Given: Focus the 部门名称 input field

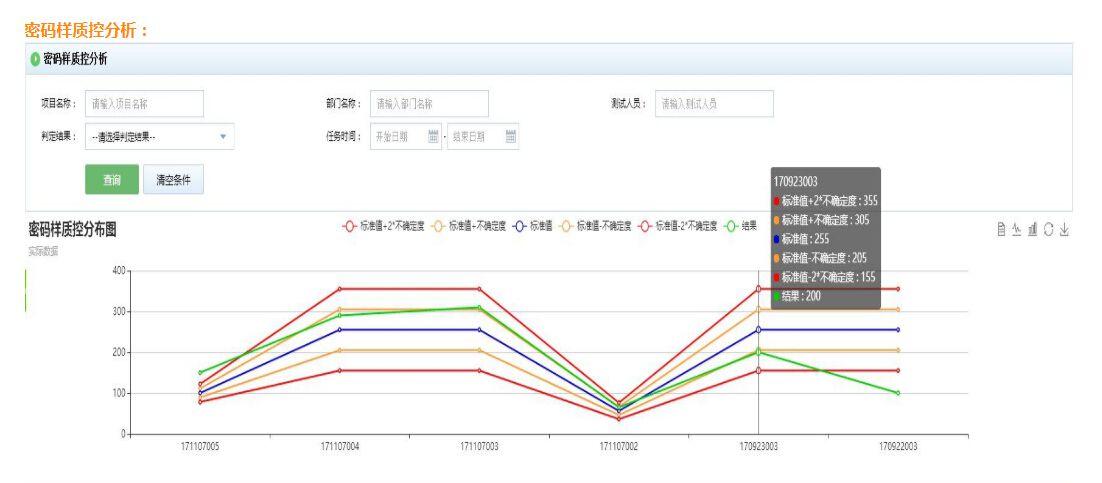Looking at the screenshot, I should [429, 103].
